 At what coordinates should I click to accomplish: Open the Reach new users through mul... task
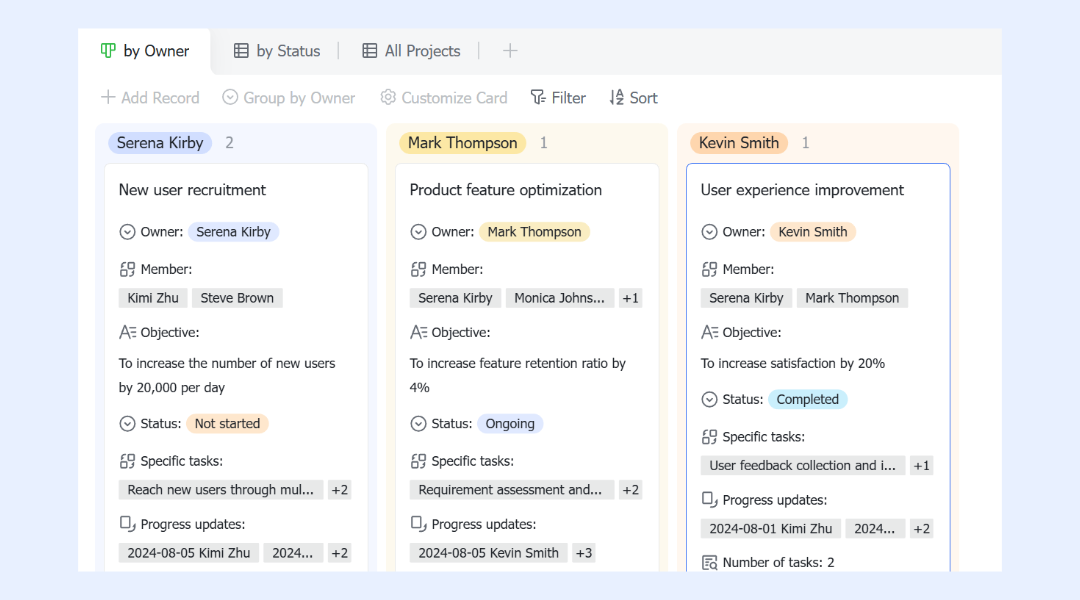click(x=220, y=490)
